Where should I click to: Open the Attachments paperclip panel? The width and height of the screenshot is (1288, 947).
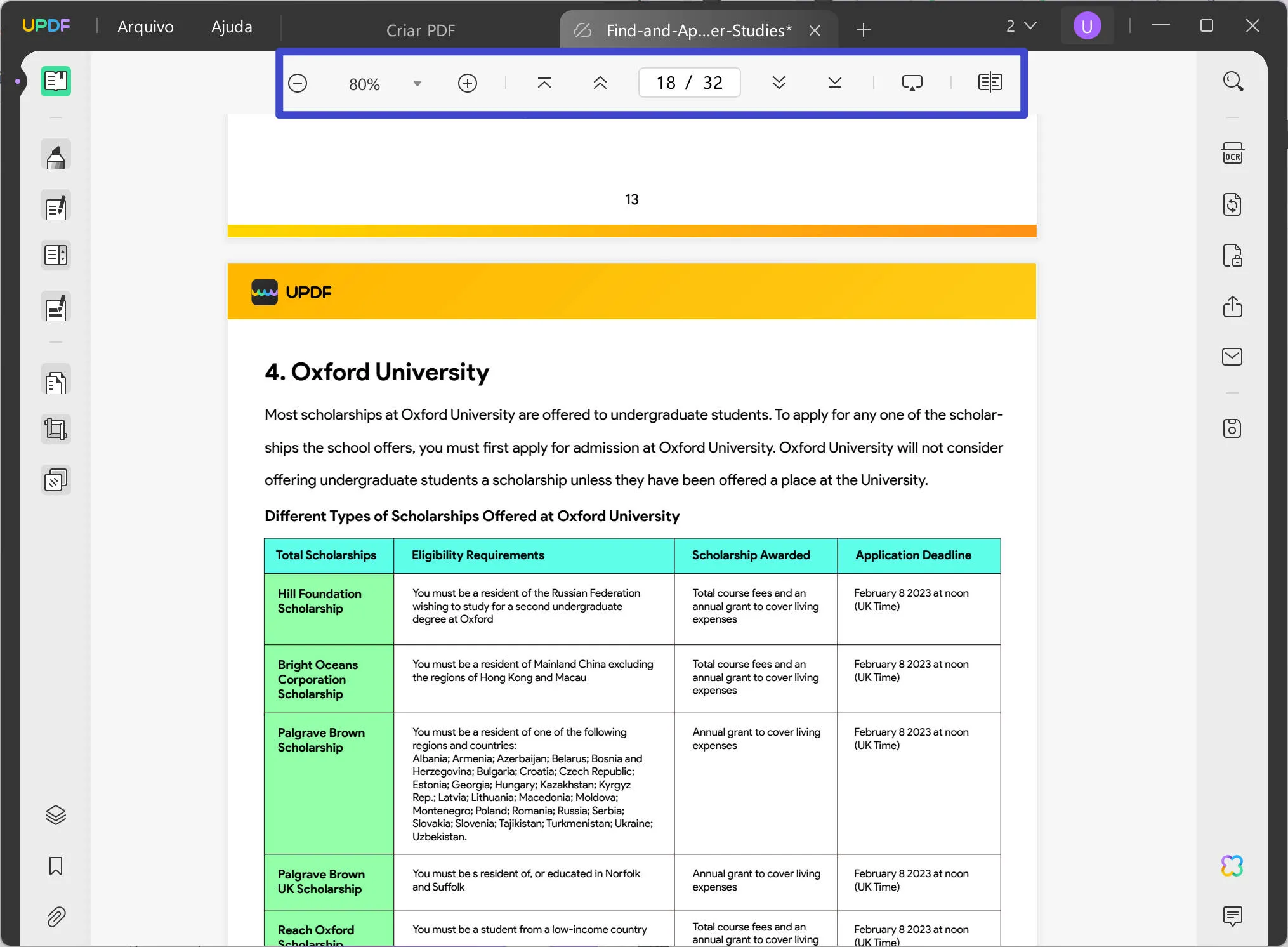click(x=56, y=917)
